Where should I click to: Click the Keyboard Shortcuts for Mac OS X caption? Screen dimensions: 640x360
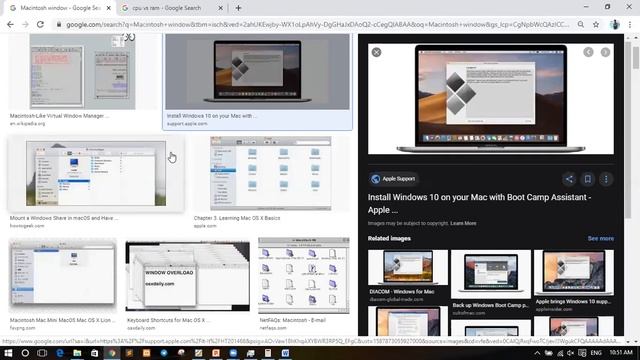(x=168, y=320)
